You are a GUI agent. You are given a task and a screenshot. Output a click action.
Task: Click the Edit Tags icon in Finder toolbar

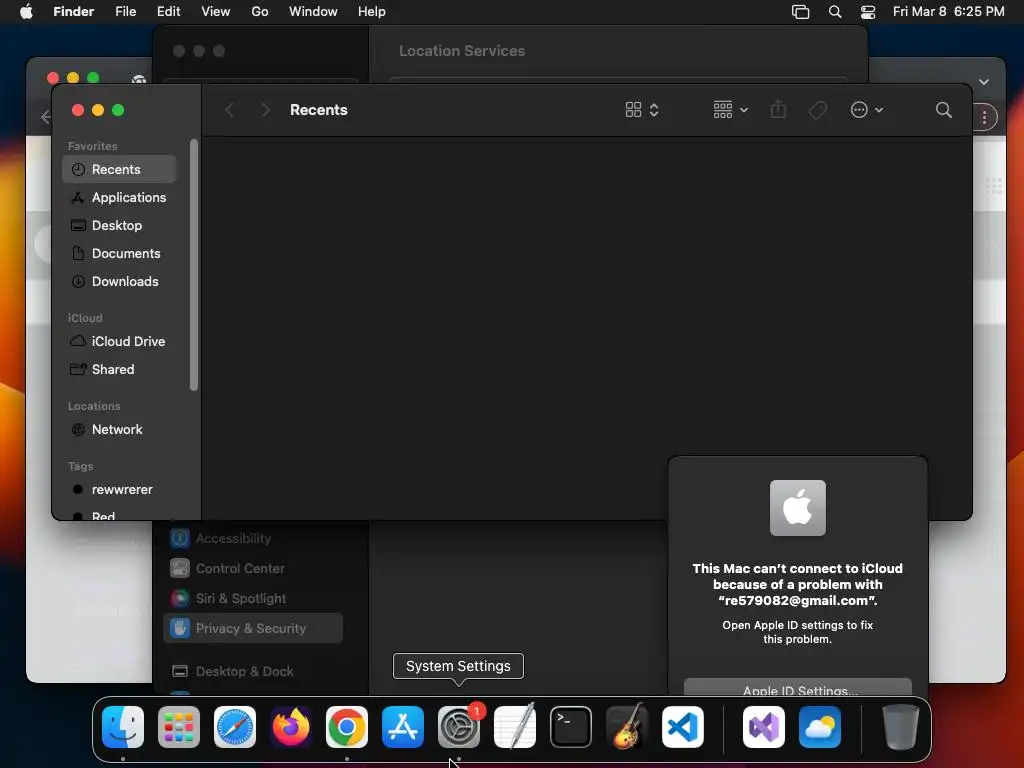point(817,110)
